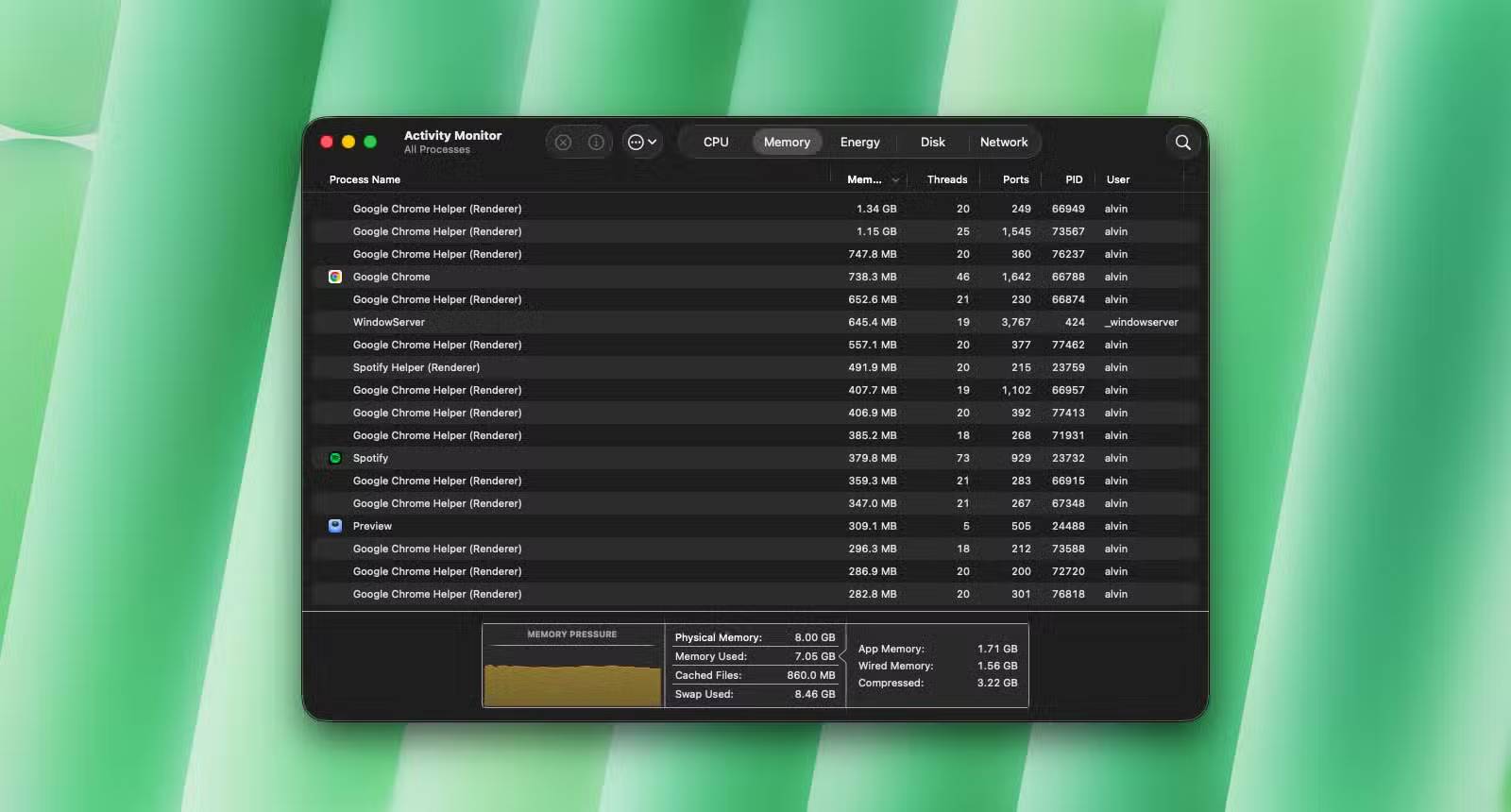Click the Preview app icon in list
Screen dimensions: 1511x812
click(335, 526)
